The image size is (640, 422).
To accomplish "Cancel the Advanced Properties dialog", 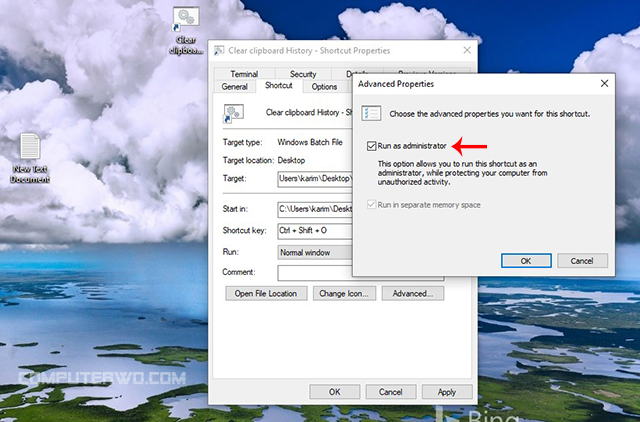I will pos(582,261).
